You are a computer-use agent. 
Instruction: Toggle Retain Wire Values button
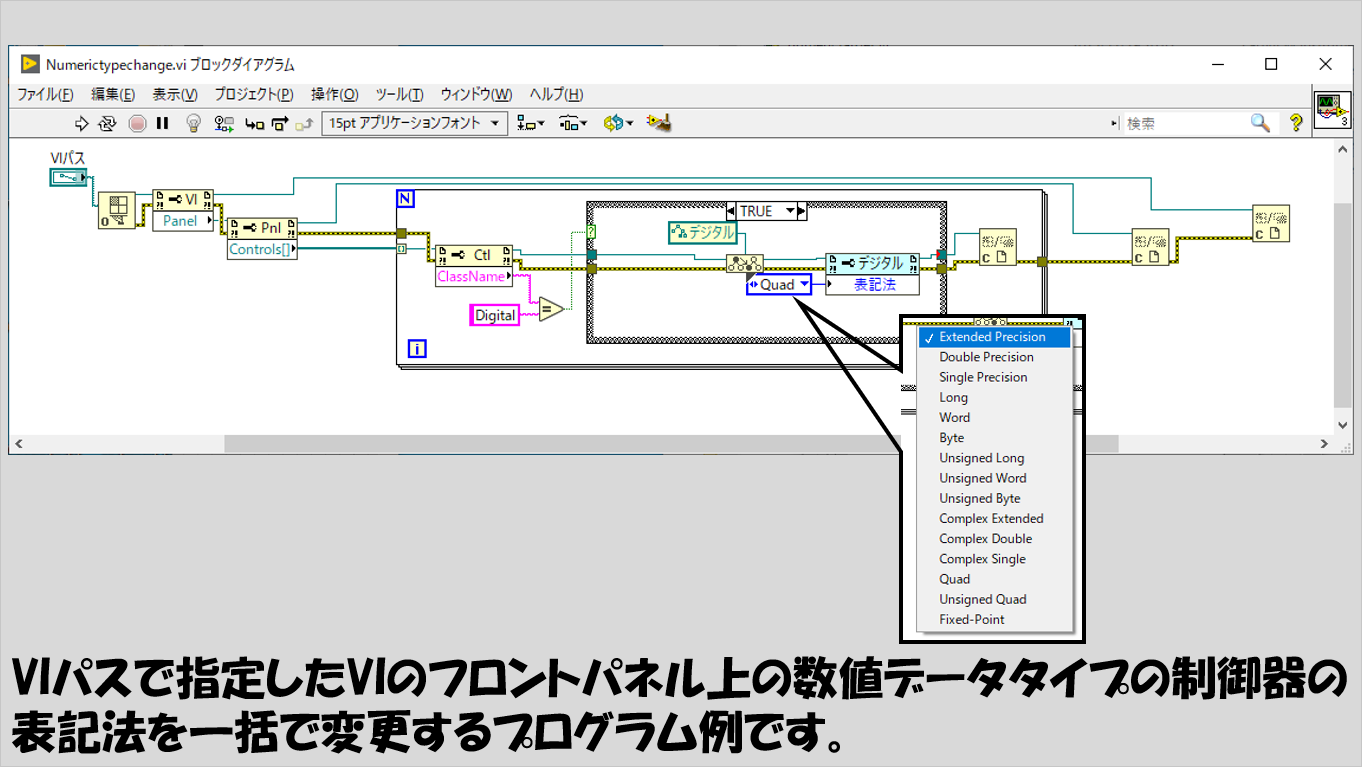[x=224, y=123]
